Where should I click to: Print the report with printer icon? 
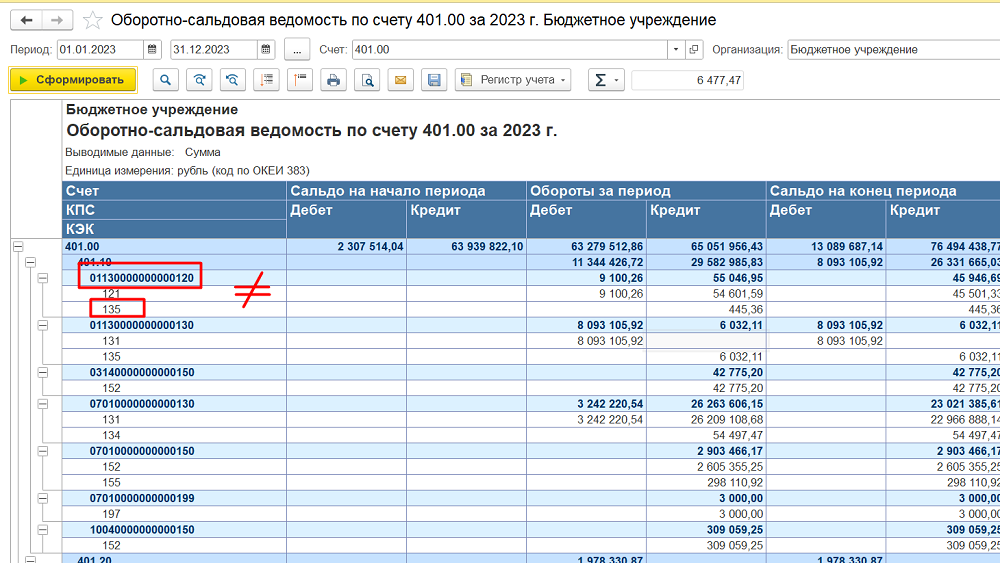click(334, 80)
